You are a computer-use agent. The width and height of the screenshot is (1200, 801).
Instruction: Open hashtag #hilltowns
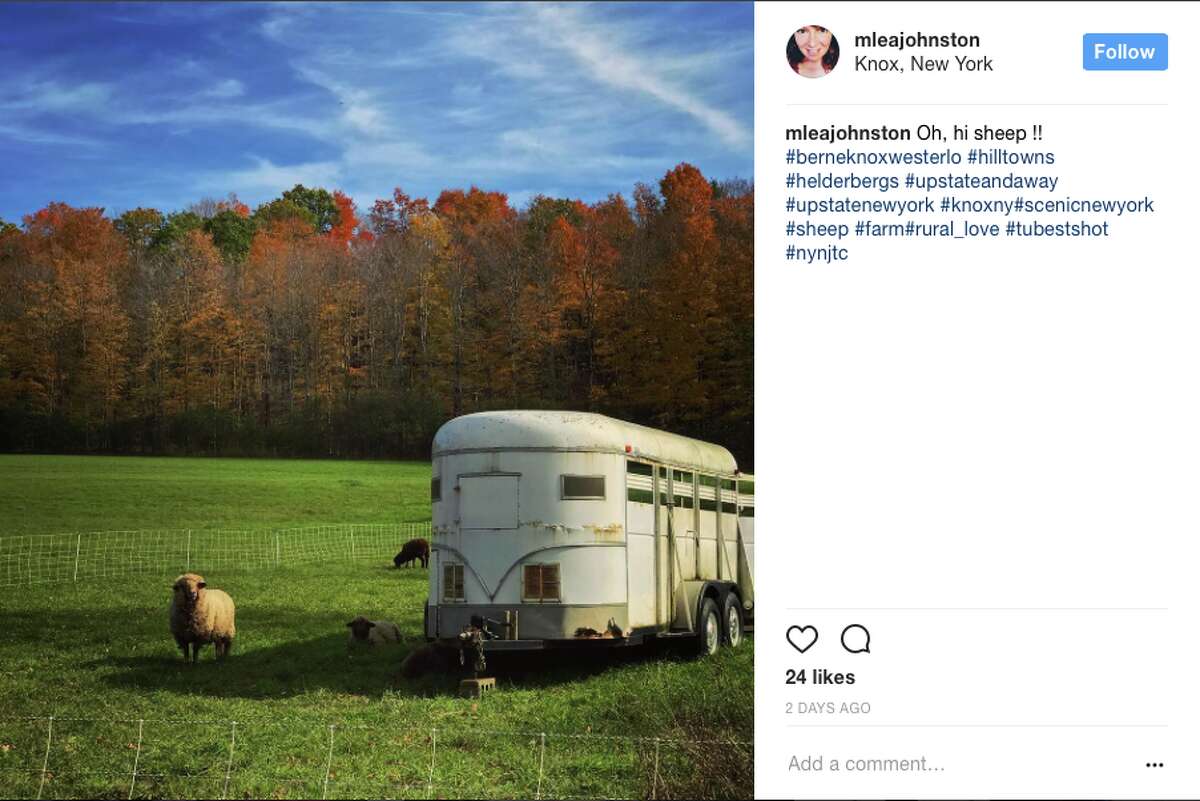1010,157
